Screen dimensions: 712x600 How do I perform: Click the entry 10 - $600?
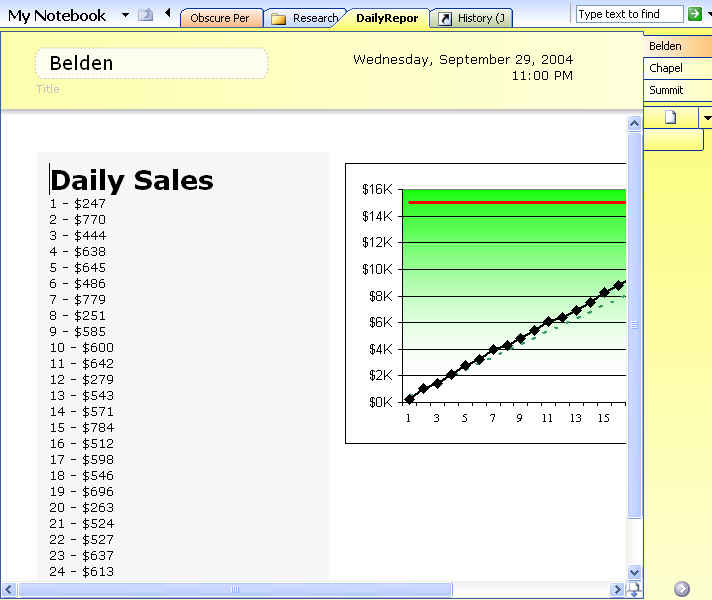[x=81, y=348]
